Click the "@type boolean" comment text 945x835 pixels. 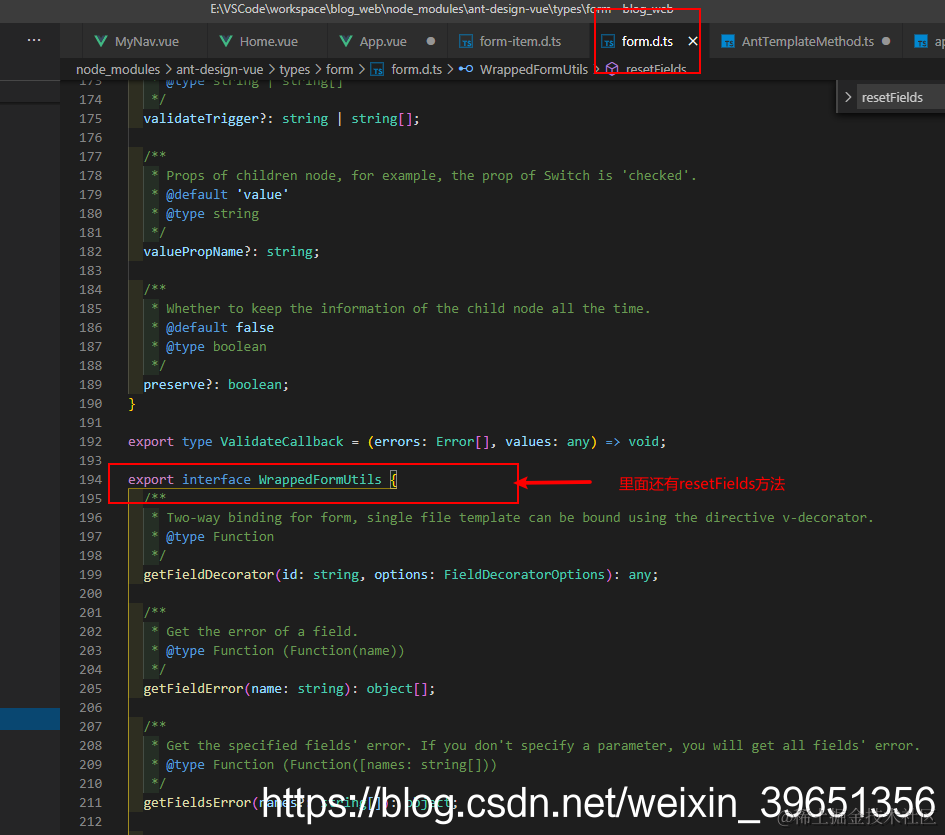(216, 347)
